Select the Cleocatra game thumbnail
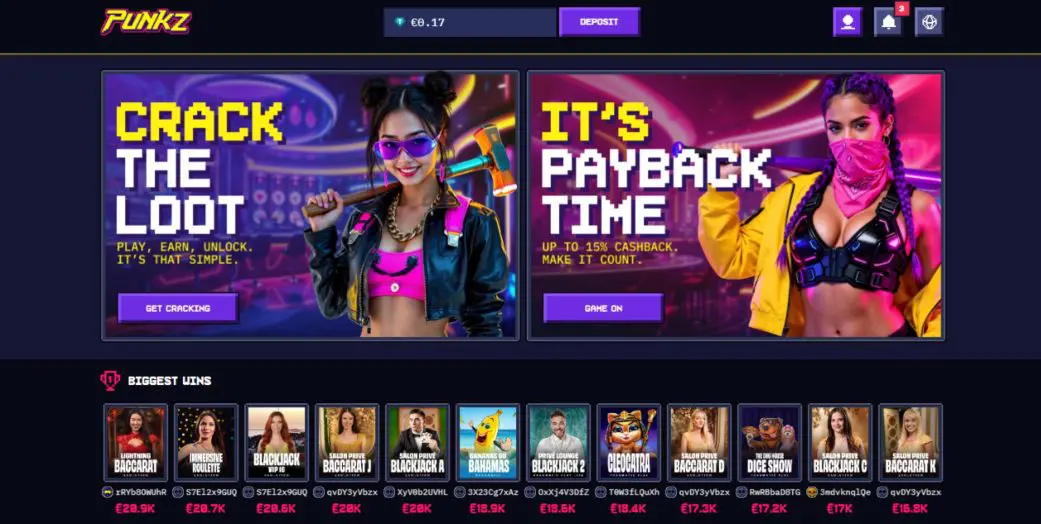This screenshot has width=1041, height=524. (629, 442)
